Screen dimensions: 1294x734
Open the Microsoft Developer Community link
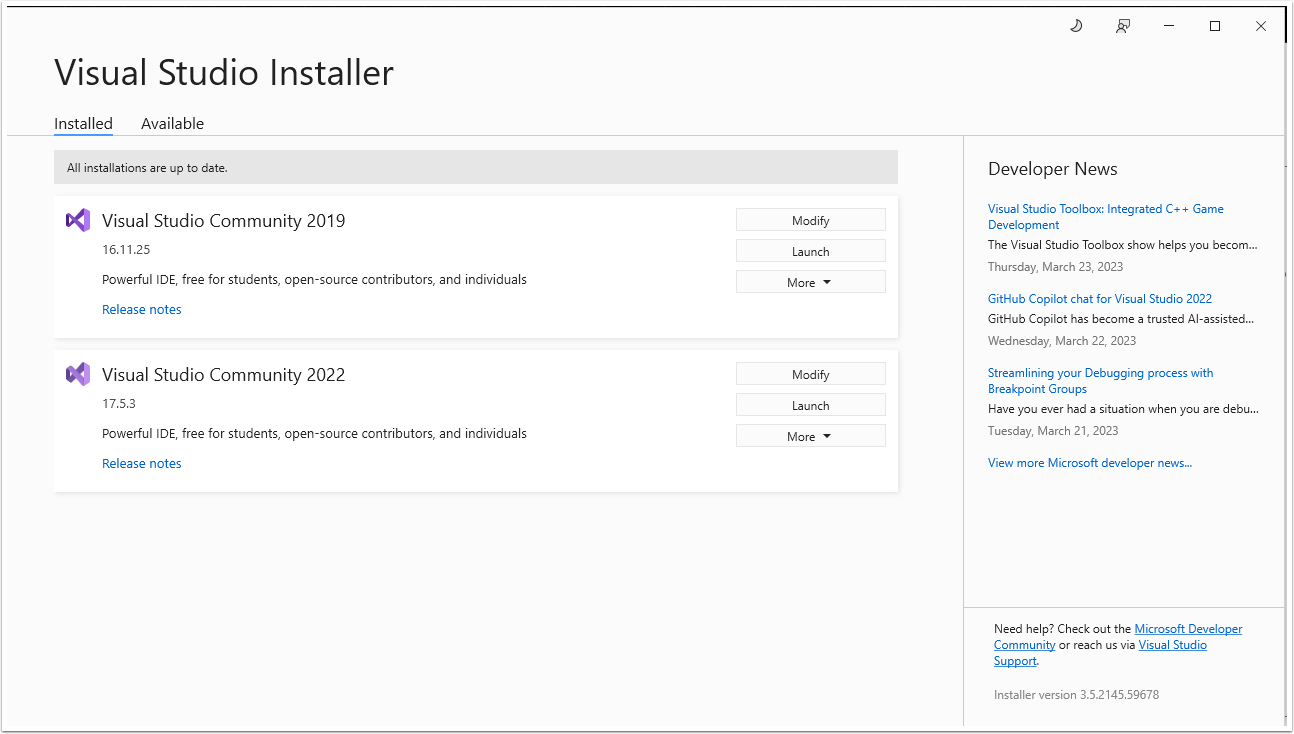(x=1118, y=637)
